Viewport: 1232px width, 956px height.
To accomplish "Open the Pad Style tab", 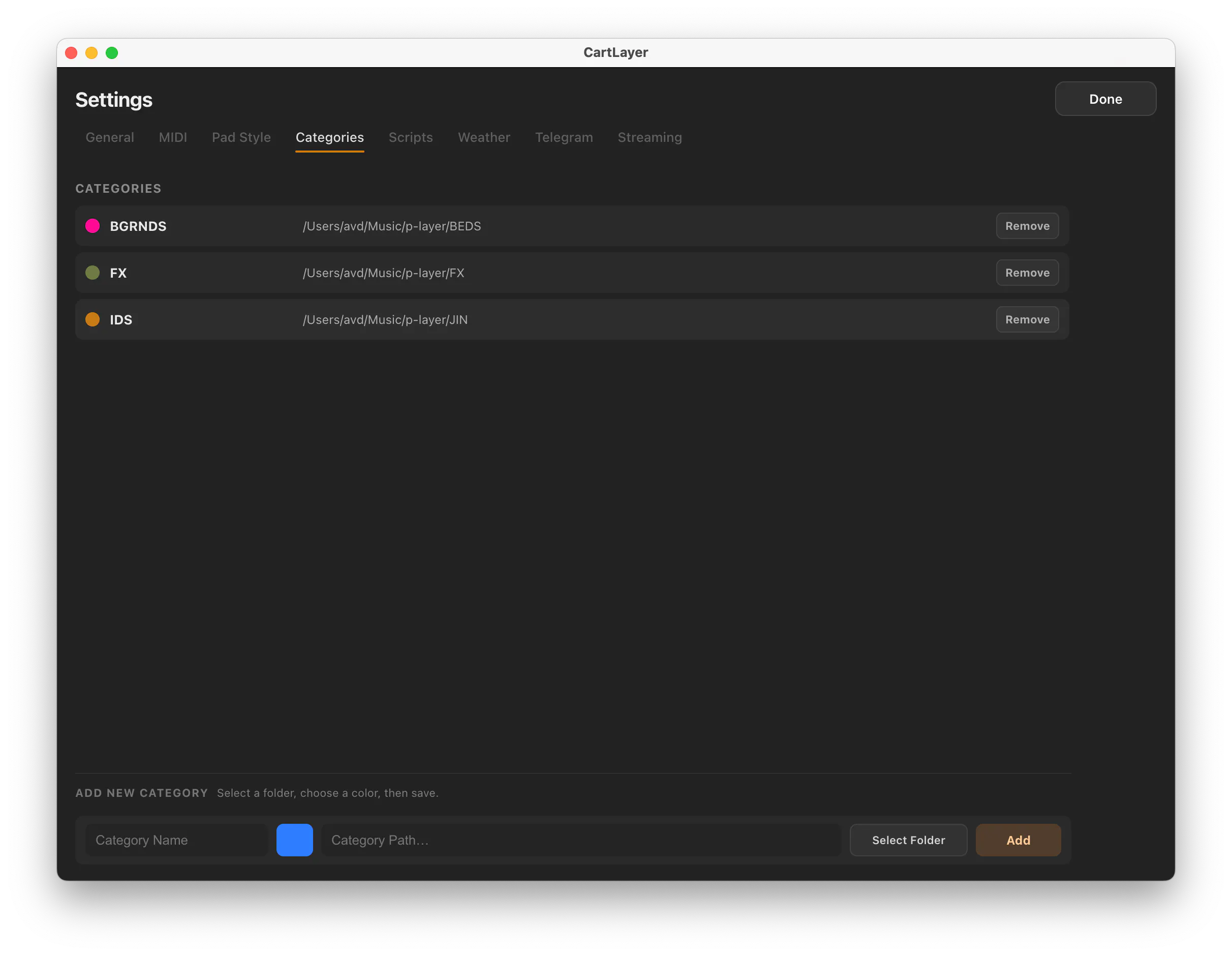I will (241, 137).
